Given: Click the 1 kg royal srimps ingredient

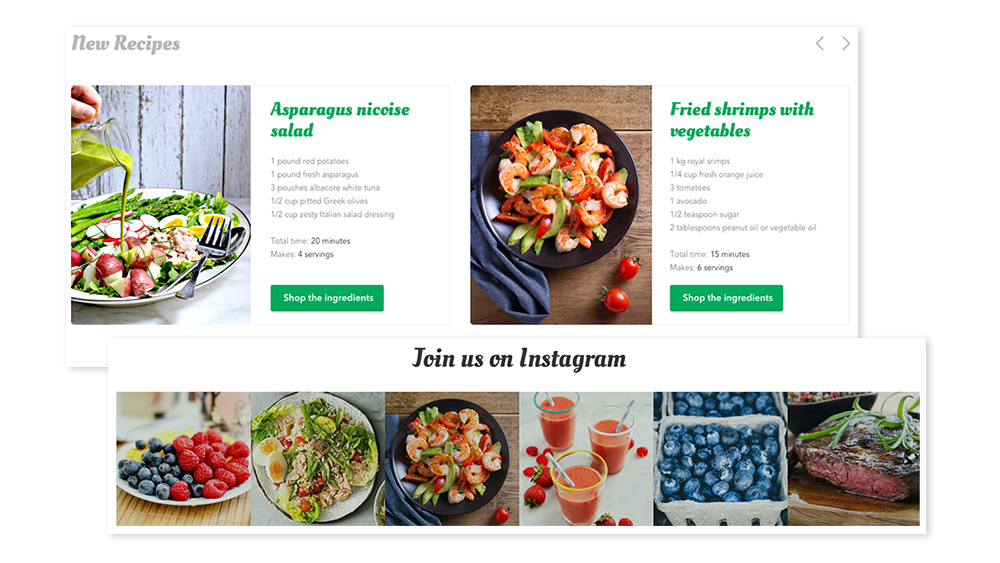Looking at the screenshot, I should (700, 161).
